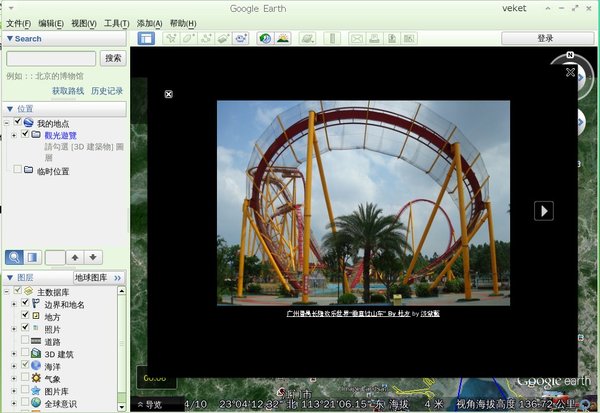600x413 pixels.
Task: Move selected place up with arrow button
Action: click(73, 257)
